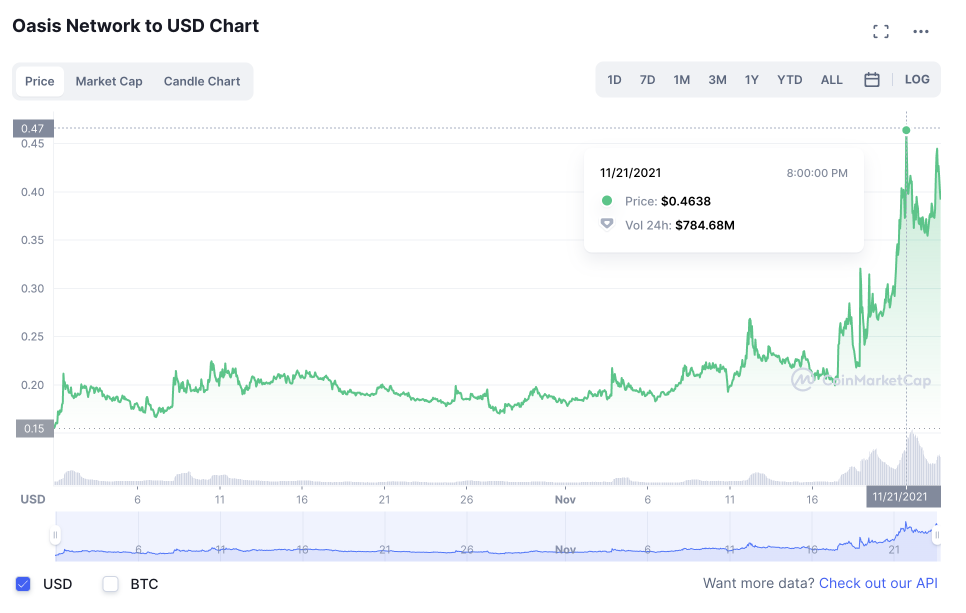Screen dimensions: 966x613
Task: Select the YTD time range
Action: [x=790, y=80]
